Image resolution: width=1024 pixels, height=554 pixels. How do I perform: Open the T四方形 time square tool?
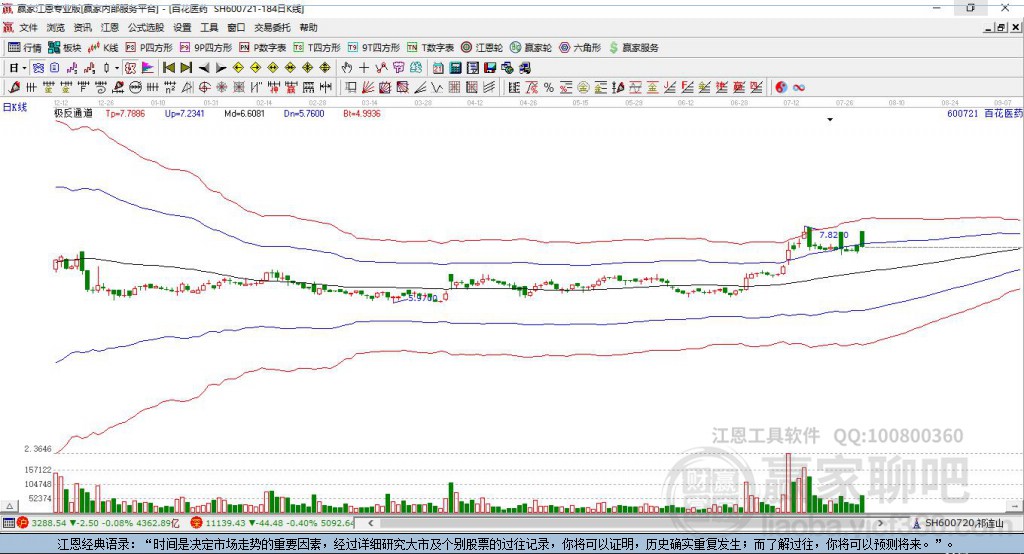pyautogui.click(x=317, y=48)
